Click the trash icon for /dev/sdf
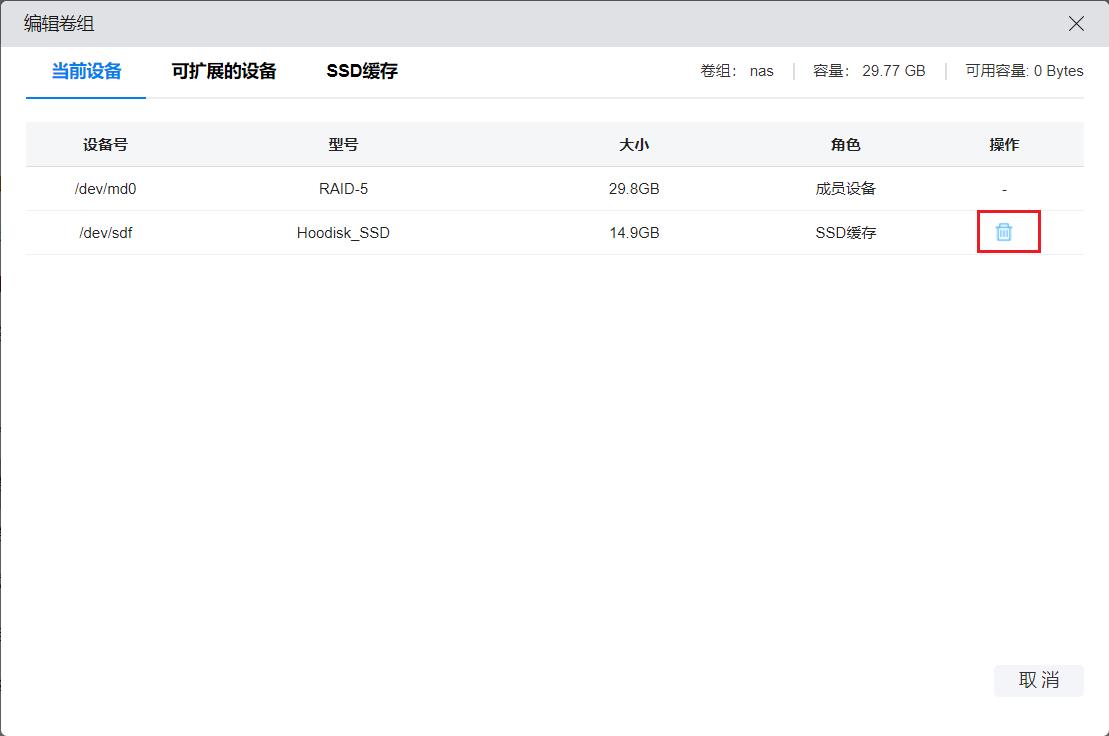 point(1004,232)
